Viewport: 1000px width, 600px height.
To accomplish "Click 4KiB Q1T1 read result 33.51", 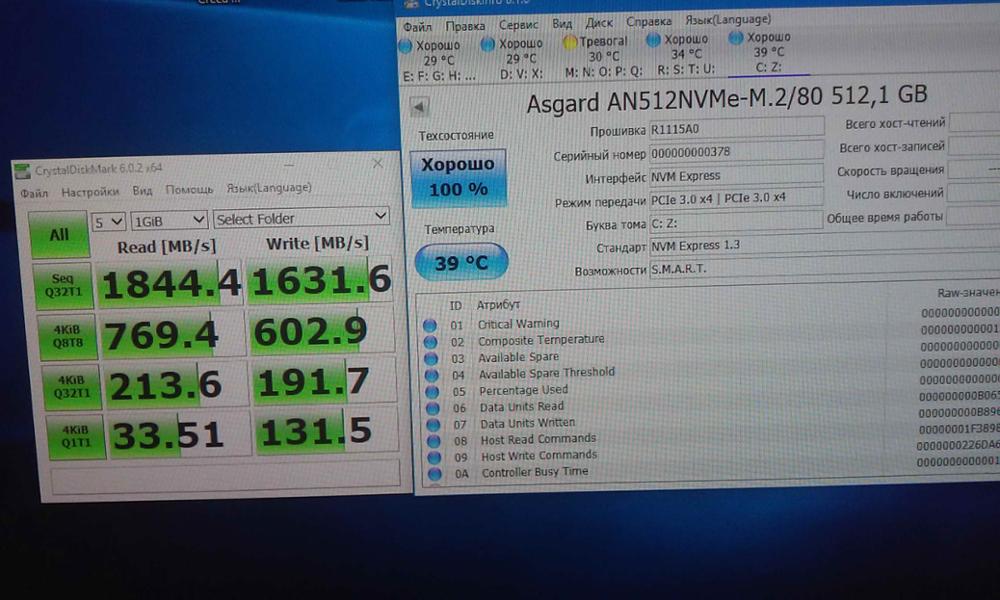I will coord(179,435).
